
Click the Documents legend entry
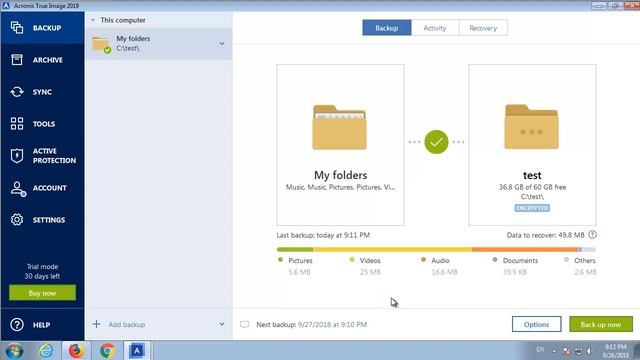click(515, 266)
